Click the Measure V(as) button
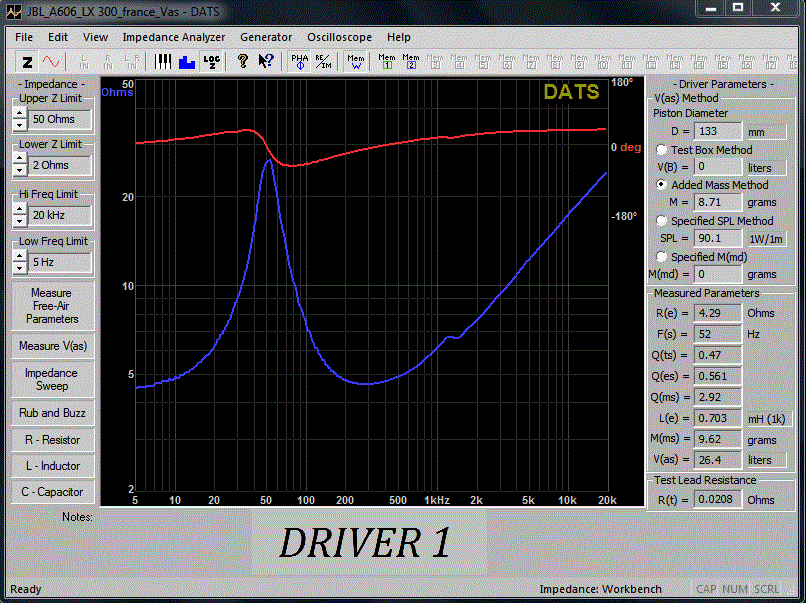The width and height of the screenshot is (806, 603). point(52,346)
